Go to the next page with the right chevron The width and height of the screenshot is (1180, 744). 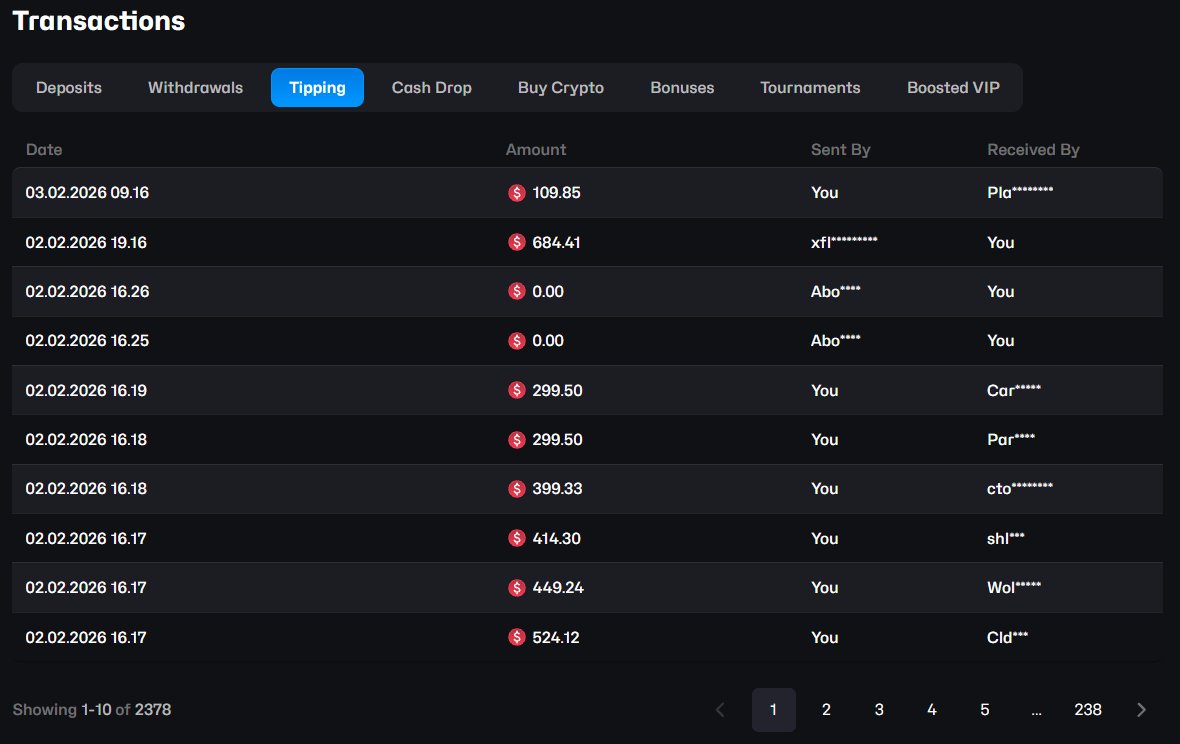pyautogui.click(x=1141, y=709)
